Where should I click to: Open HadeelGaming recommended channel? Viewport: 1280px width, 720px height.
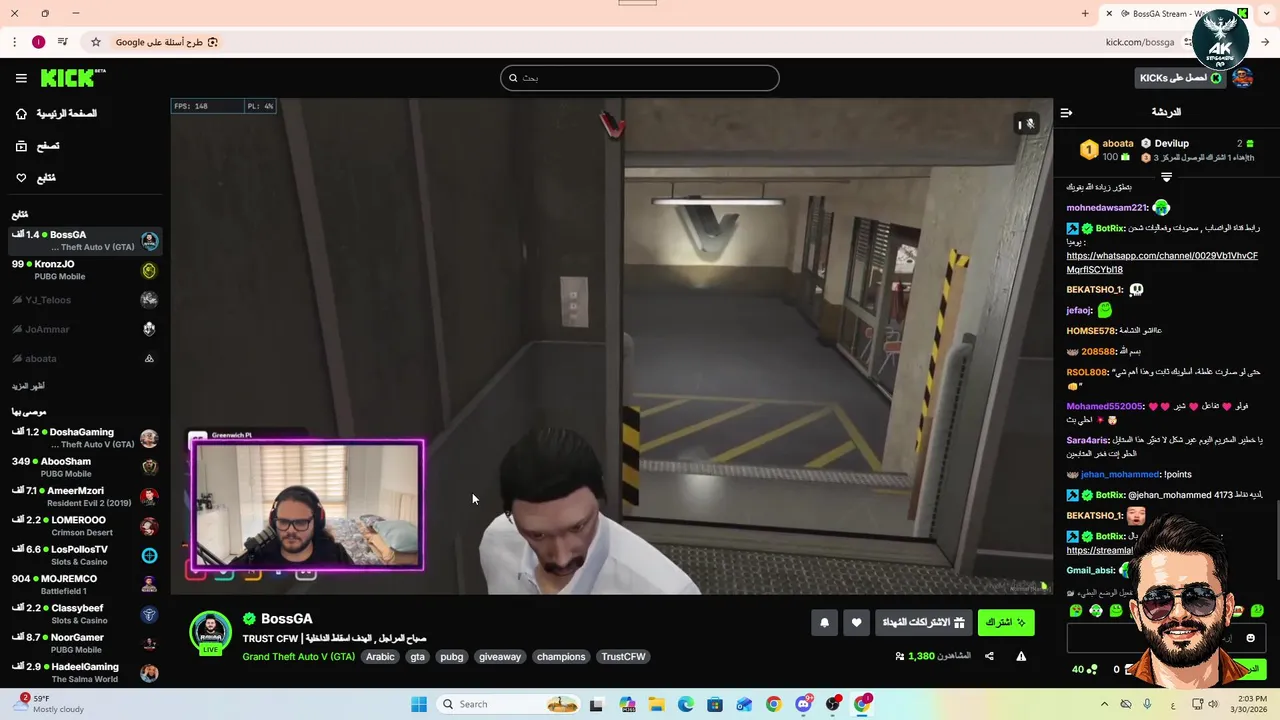[x=84, y=672]
